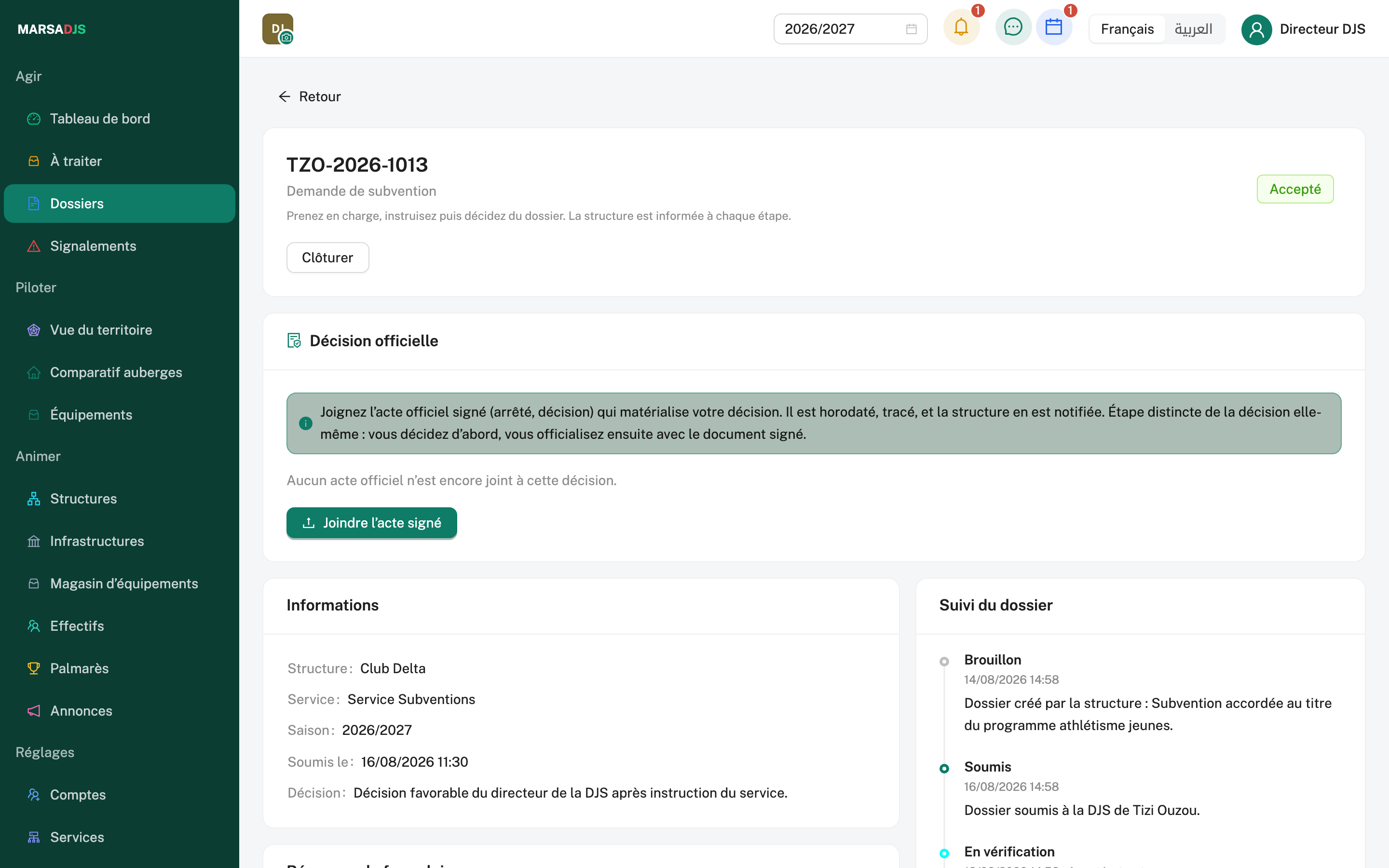Click the Accepté status badge

click(1295, 189)
